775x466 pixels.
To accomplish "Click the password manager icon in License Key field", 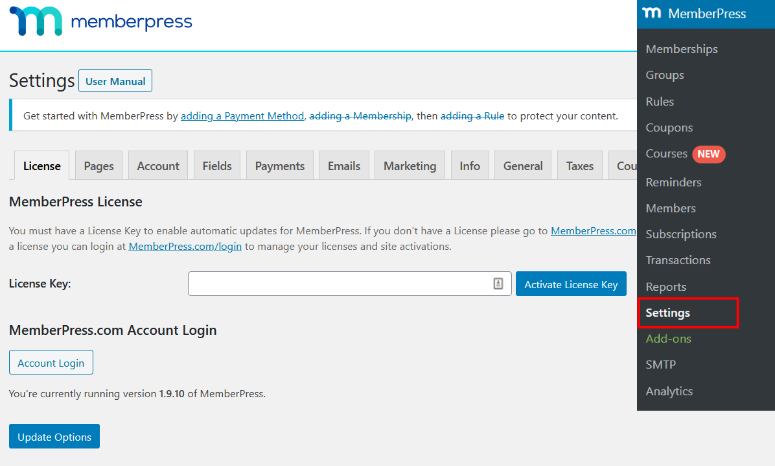I will click(x=498, y=283).
